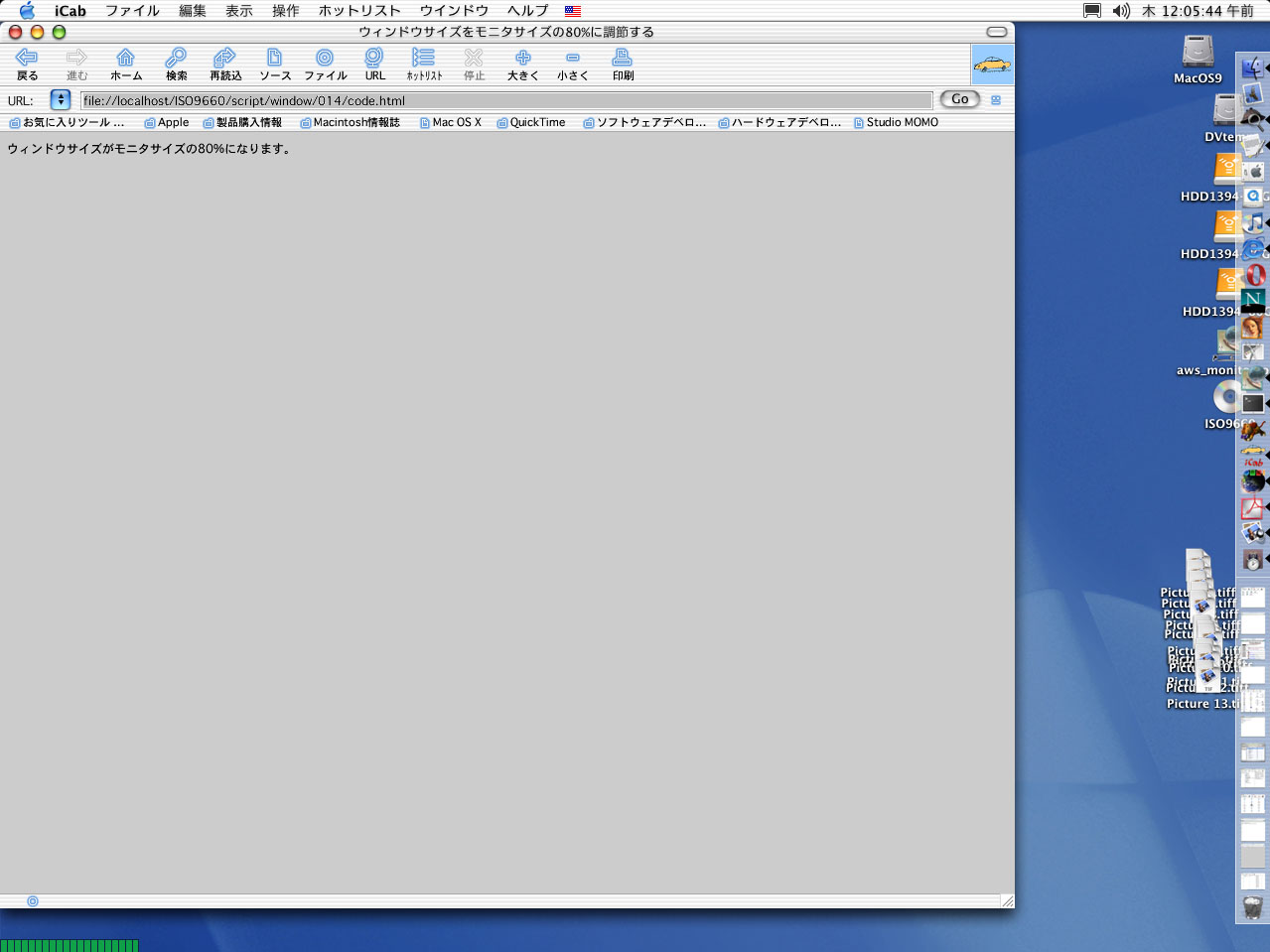Click the 進む (Forward) toolbar icon

(76, 65)
